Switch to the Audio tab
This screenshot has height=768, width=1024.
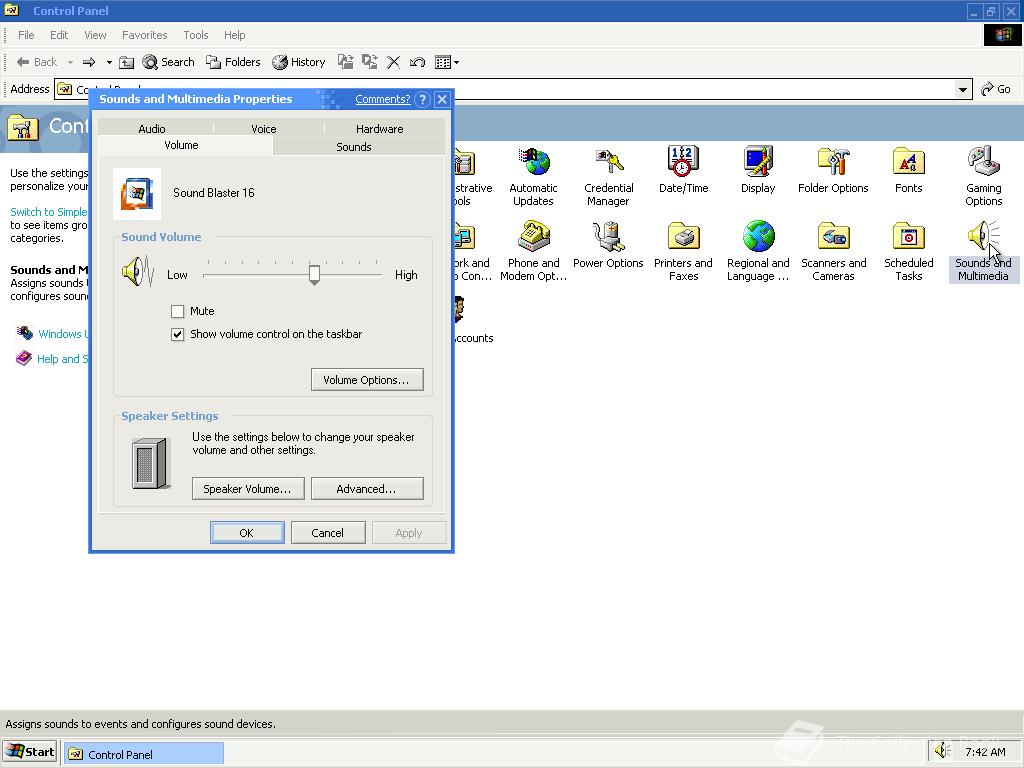click(x=152, y=129)
